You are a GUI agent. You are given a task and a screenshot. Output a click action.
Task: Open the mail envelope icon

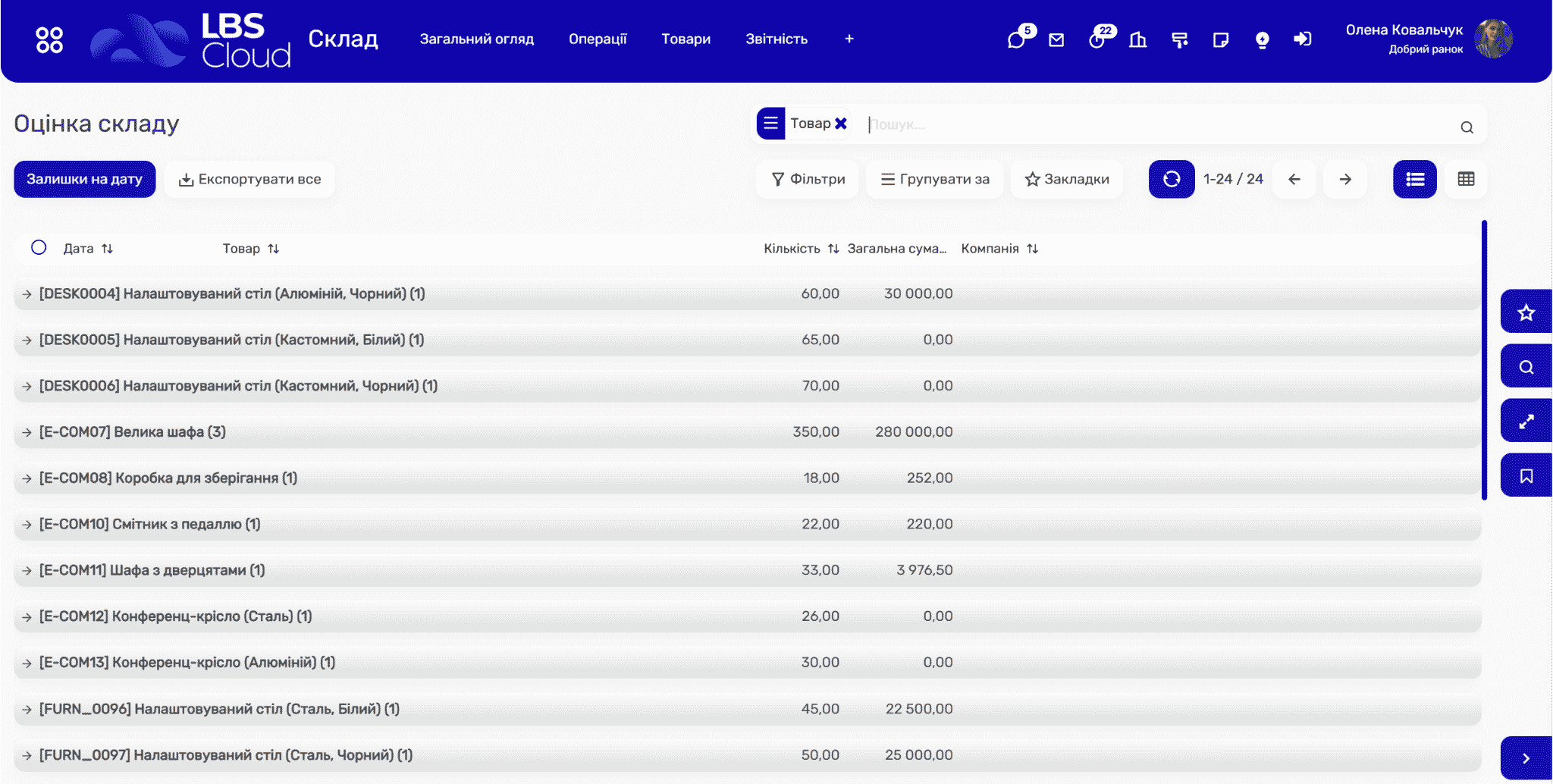1056,39
